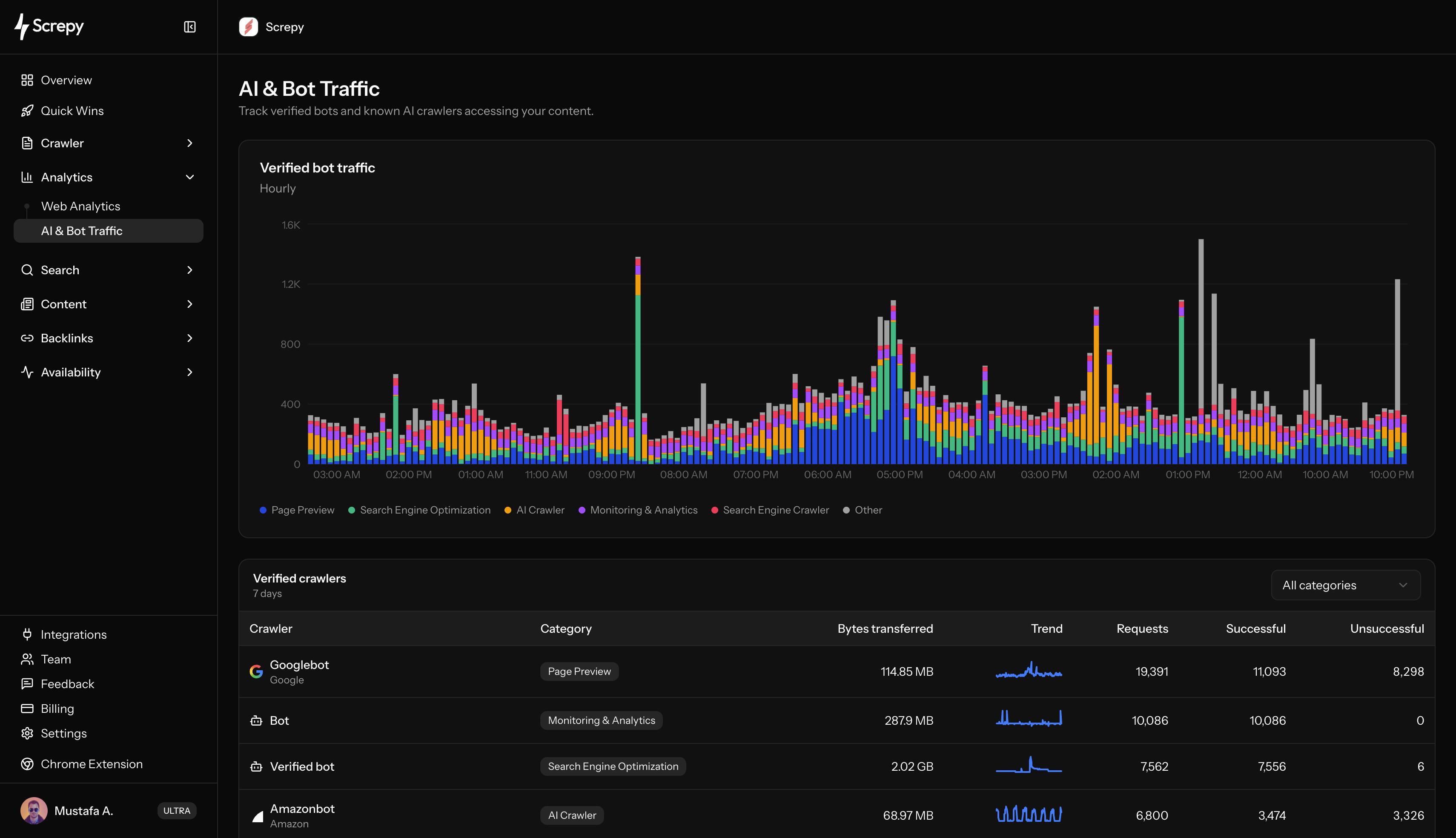
Task: Click the Google logo beside Googlebot
Action: click(257, 671)
